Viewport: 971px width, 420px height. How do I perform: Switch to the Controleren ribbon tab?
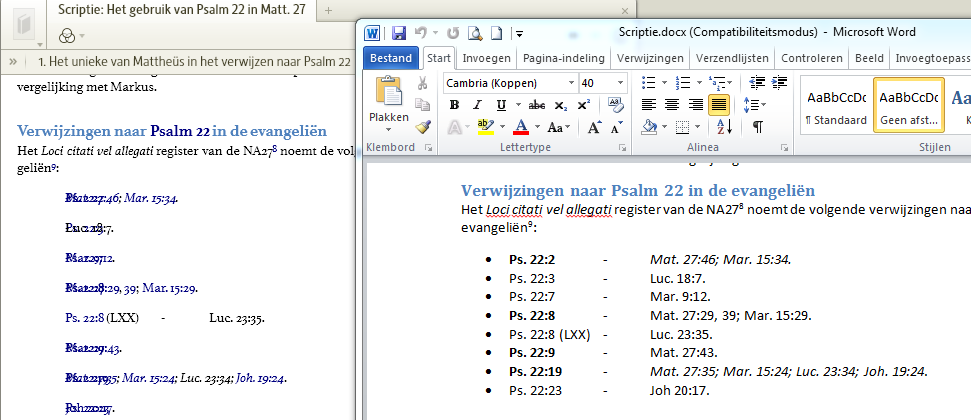(812, 58)
